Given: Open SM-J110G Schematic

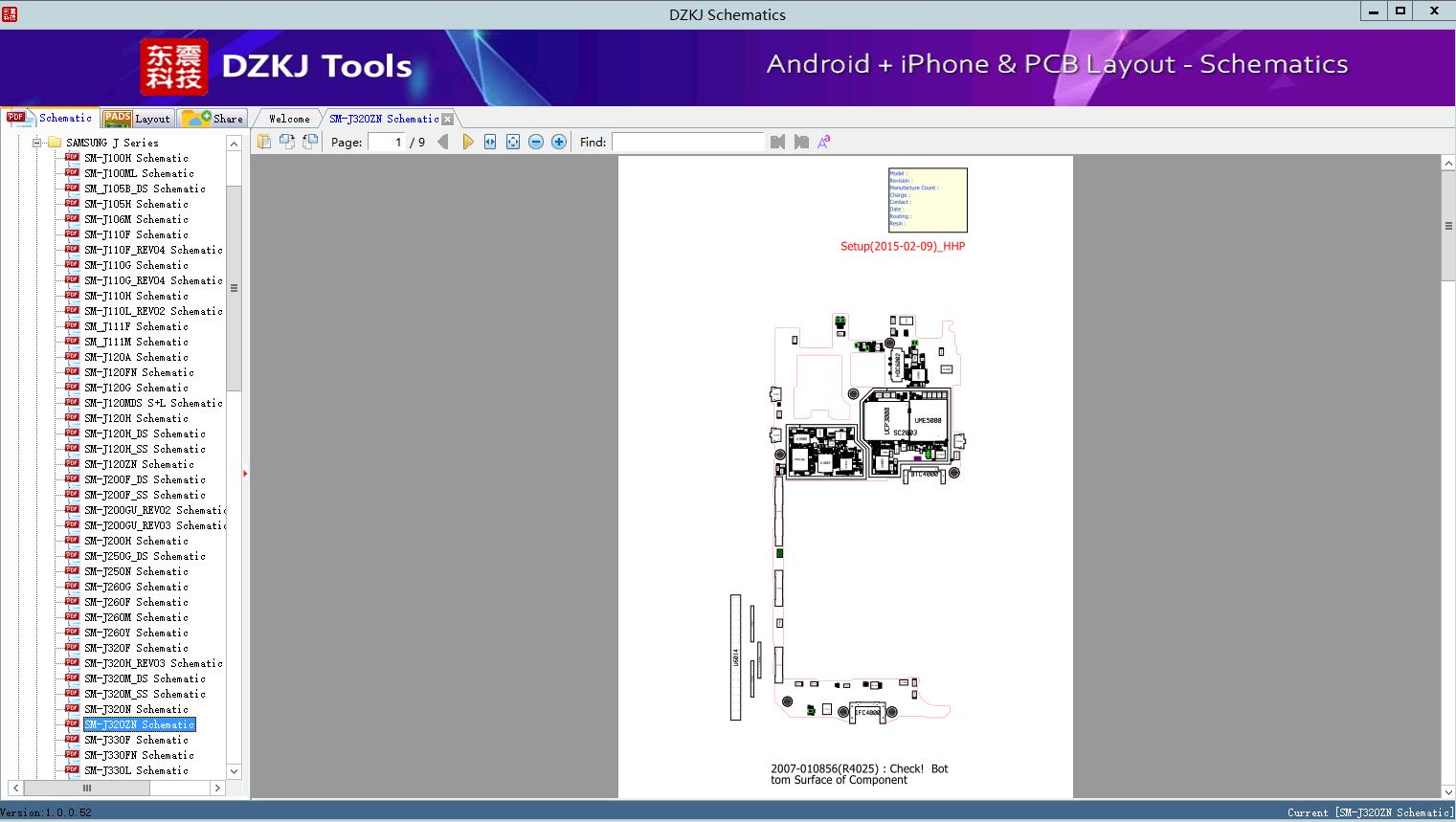Looking at the screenshot, I should [136, 265].
